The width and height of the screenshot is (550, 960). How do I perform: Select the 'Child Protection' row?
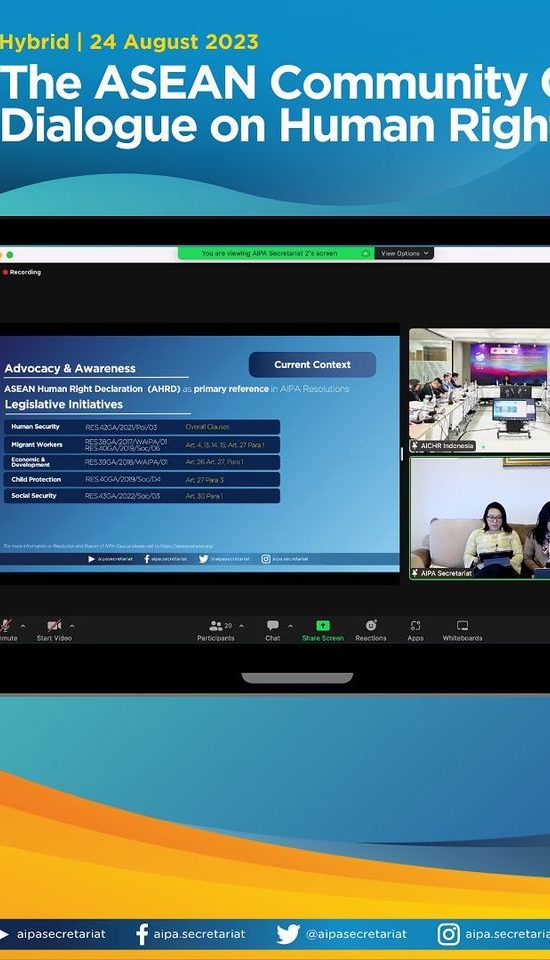click(x=142, y=479)
